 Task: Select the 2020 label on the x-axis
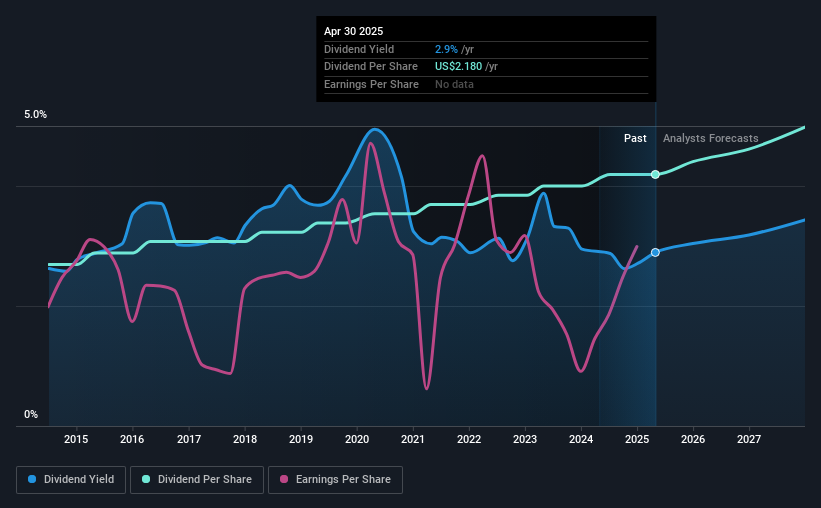(357, 439)
